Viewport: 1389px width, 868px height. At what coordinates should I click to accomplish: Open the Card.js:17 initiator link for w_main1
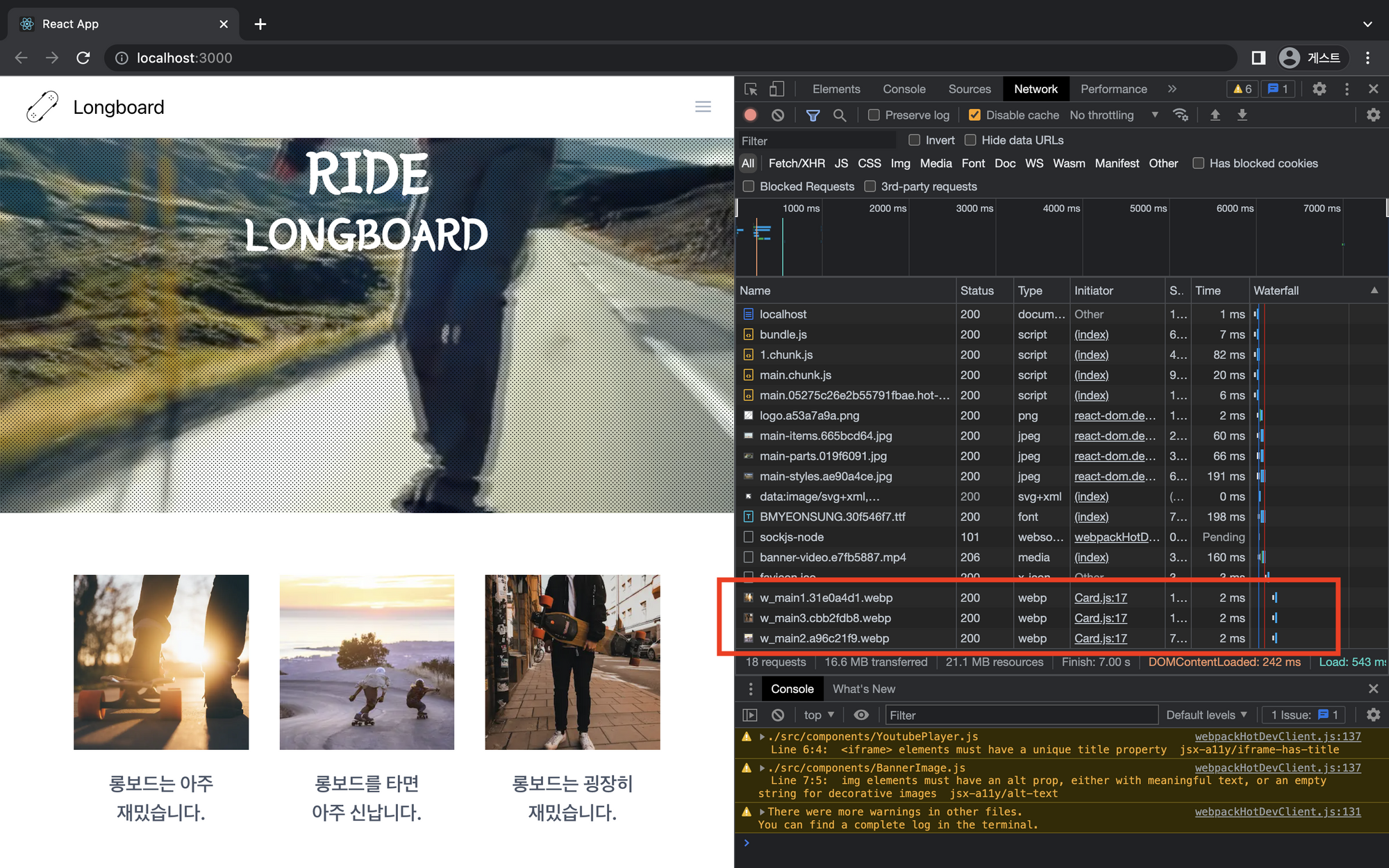pyautogui.click(x=1100, y=598)
